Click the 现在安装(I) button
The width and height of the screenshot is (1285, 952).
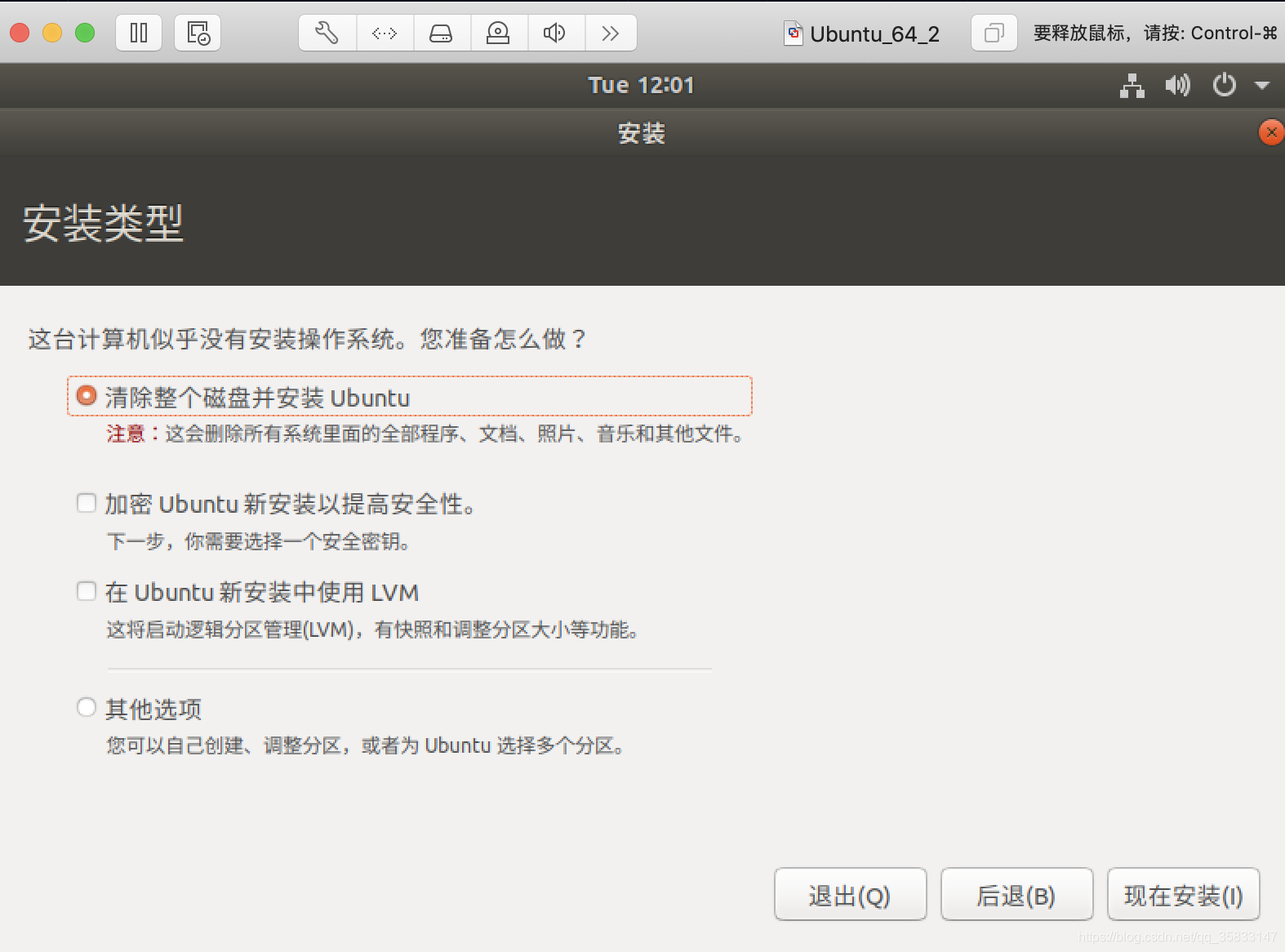[1183, 895]
